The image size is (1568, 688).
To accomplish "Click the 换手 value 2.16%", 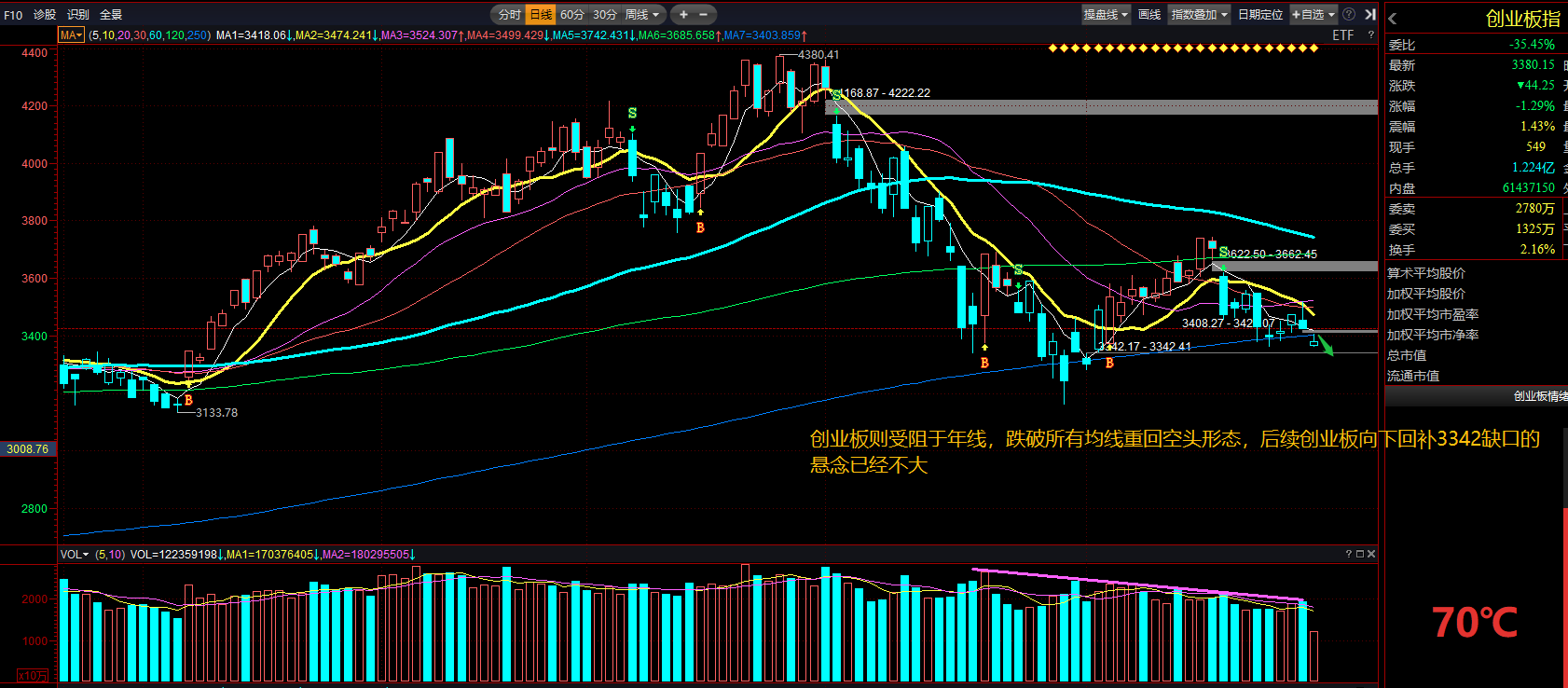I will tap(1537, 250).
